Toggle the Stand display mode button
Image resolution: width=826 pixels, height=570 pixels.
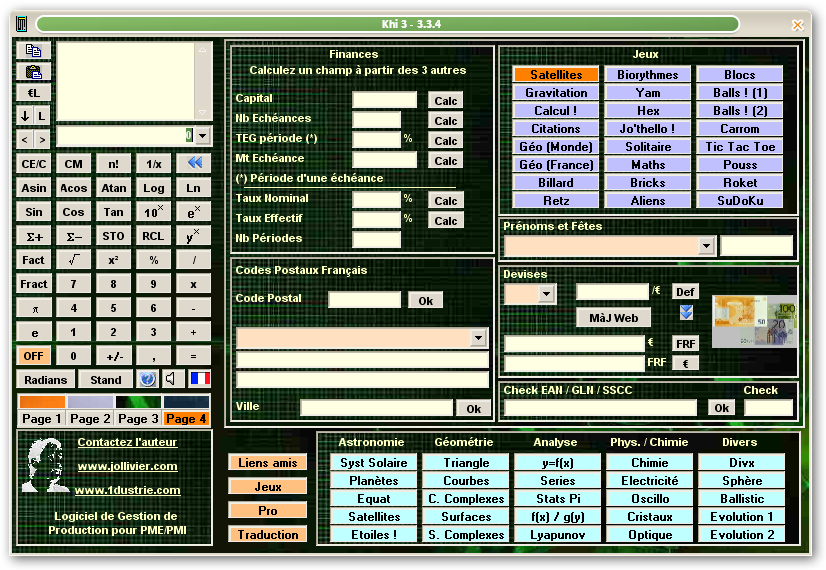106,380
